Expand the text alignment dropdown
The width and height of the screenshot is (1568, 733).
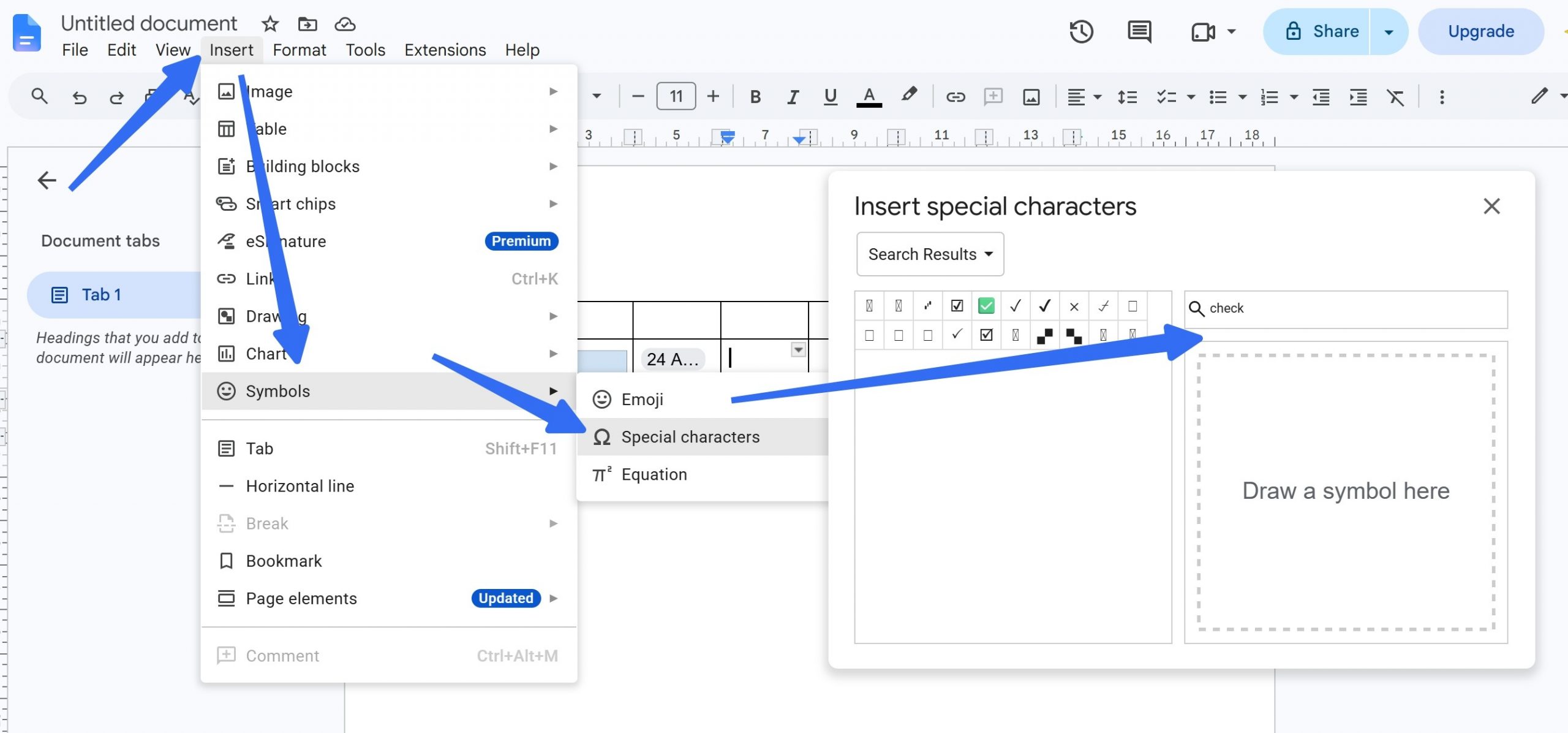point(1098,97)
